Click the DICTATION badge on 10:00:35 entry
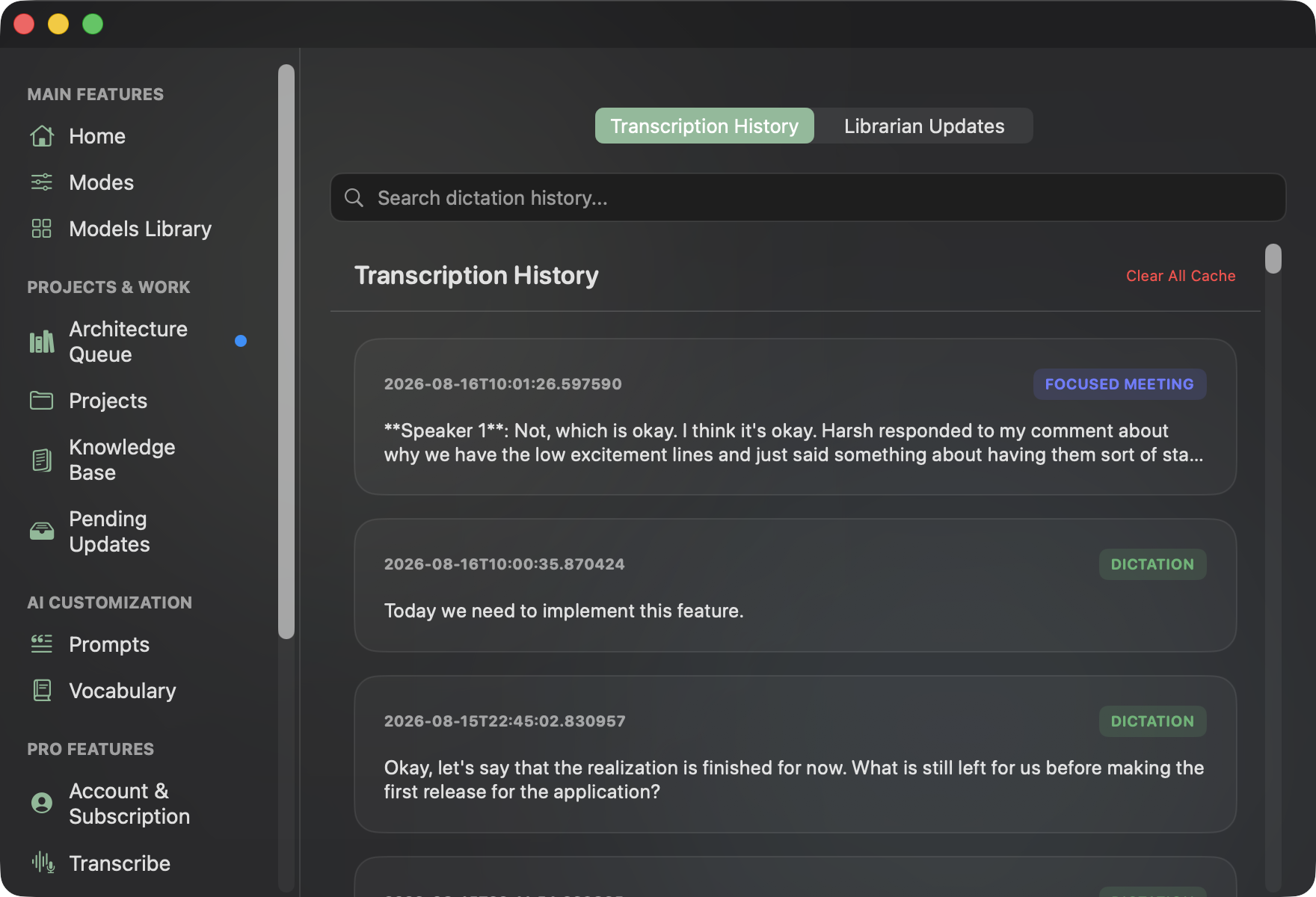This screenshot has height=897, width=1316. tap(1152, 564)
